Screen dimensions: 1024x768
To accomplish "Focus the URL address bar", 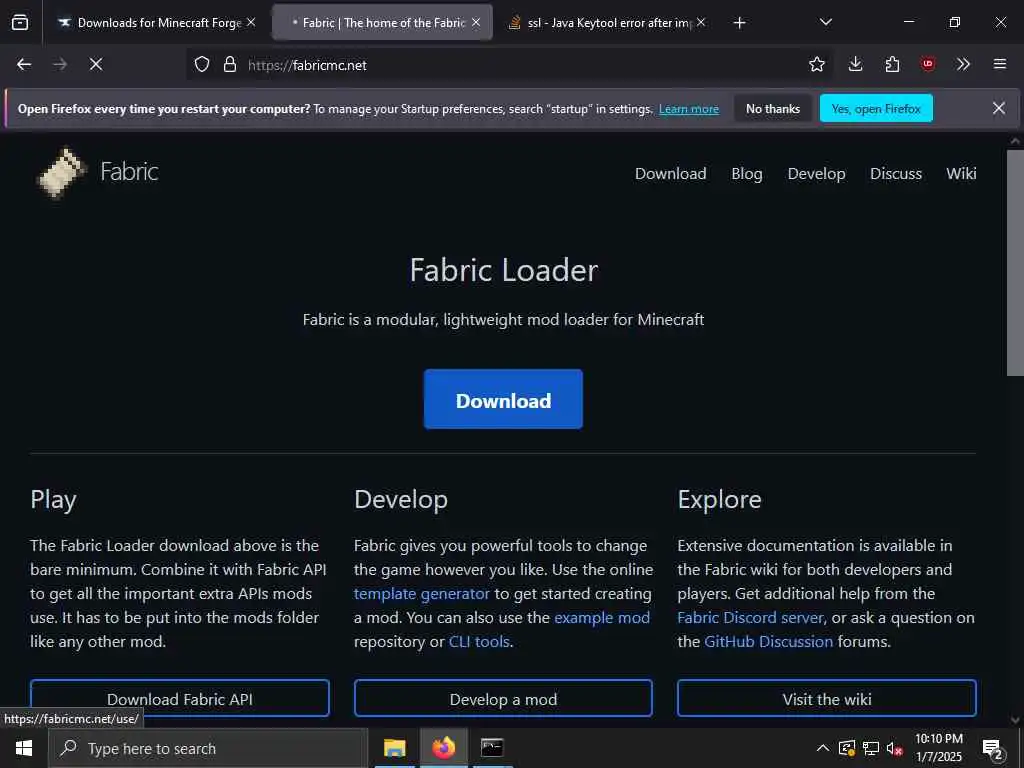I will 509,65.
